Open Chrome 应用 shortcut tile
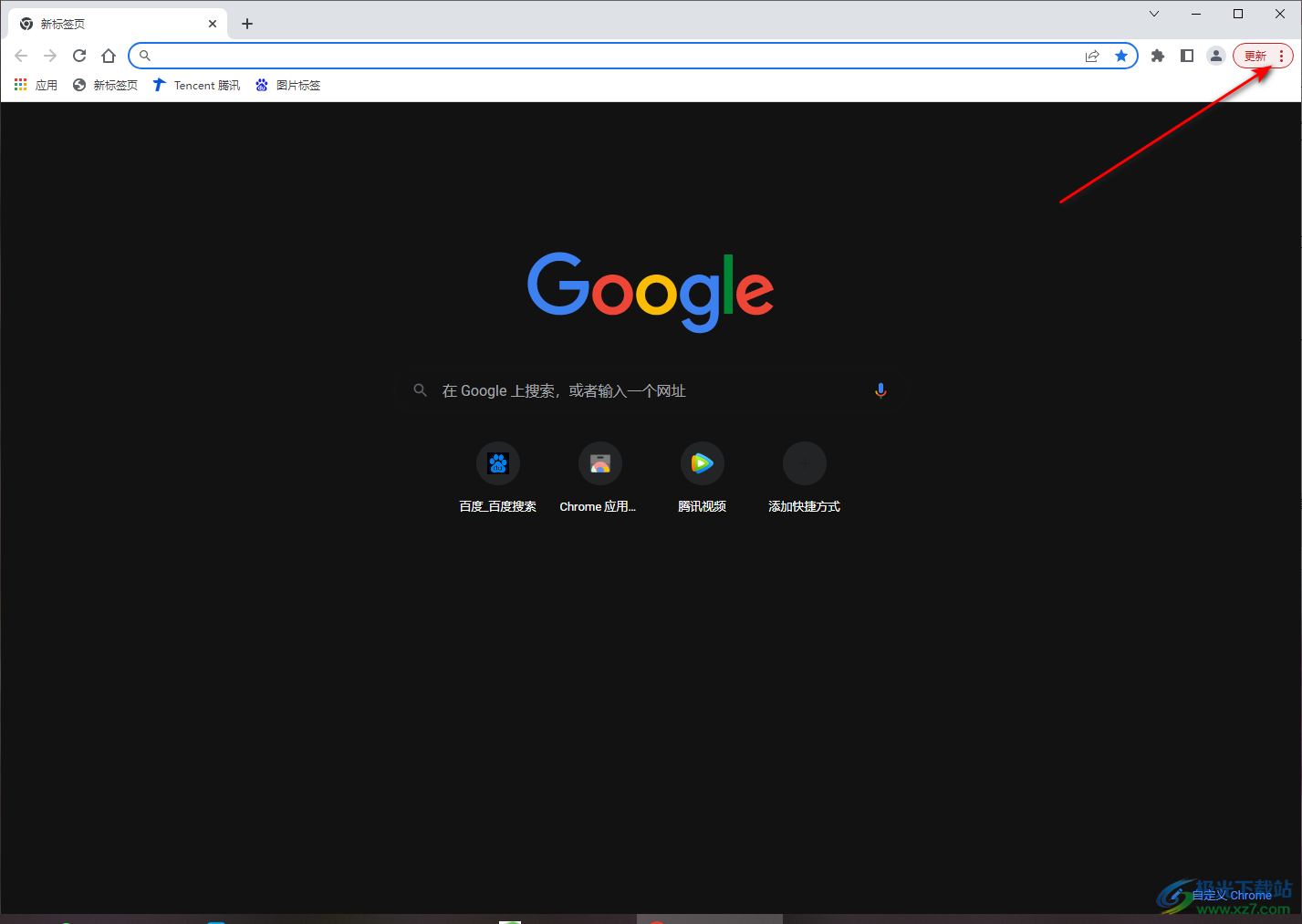 tap(599, 478)
